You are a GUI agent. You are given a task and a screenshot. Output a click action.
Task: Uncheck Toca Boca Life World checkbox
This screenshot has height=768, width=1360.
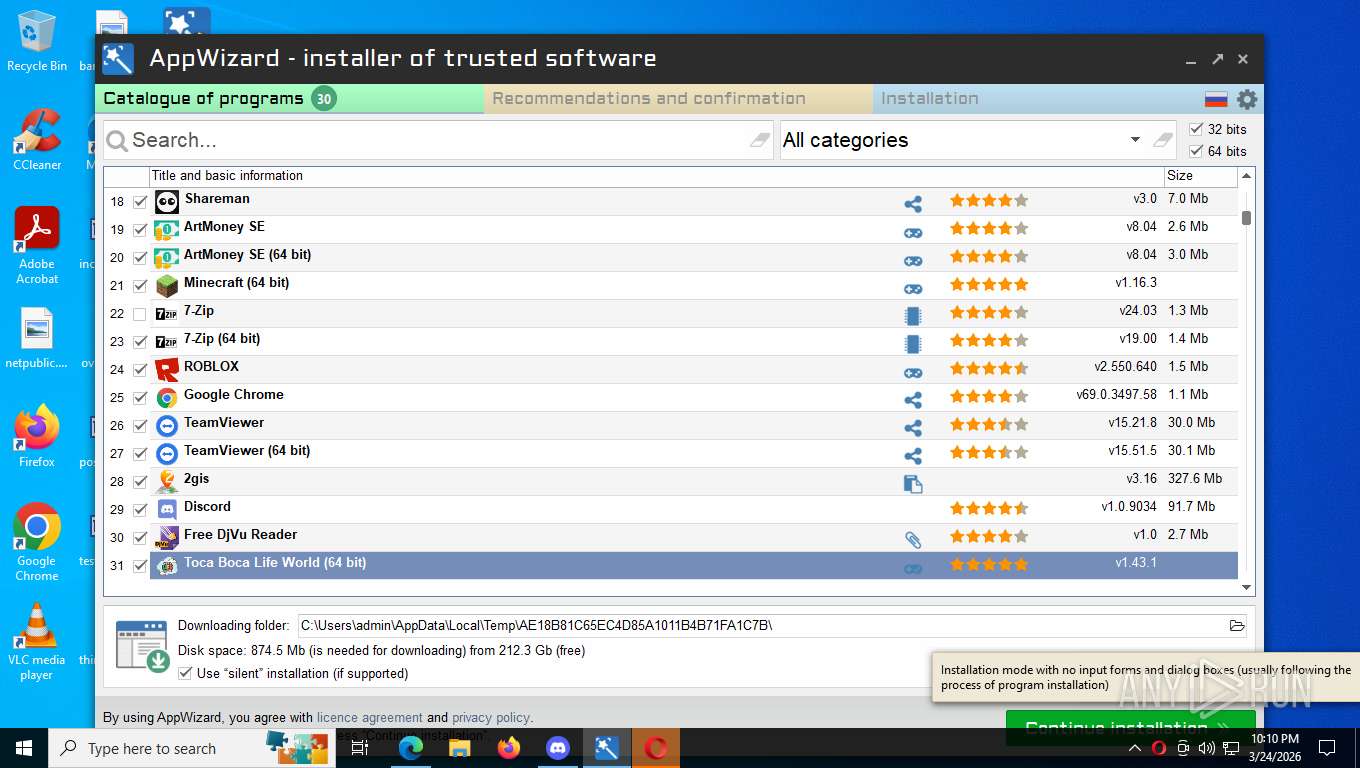[x=139, y=566]
